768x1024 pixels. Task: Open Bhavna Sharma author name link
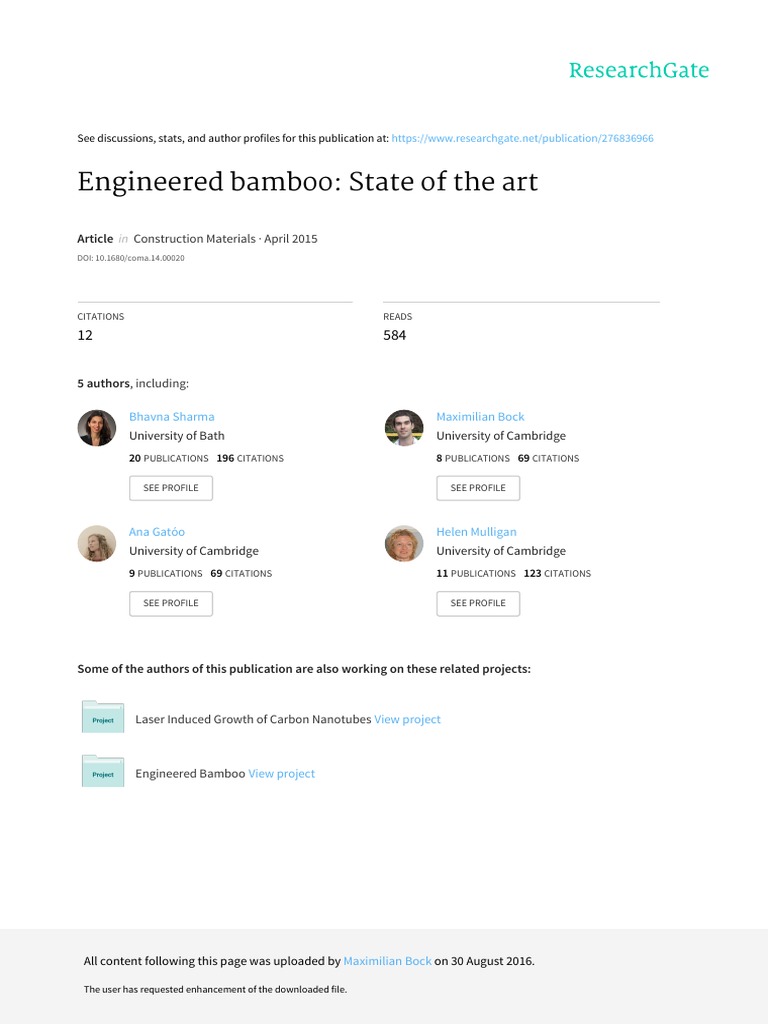pyautogui.click(x=171, y=416)
